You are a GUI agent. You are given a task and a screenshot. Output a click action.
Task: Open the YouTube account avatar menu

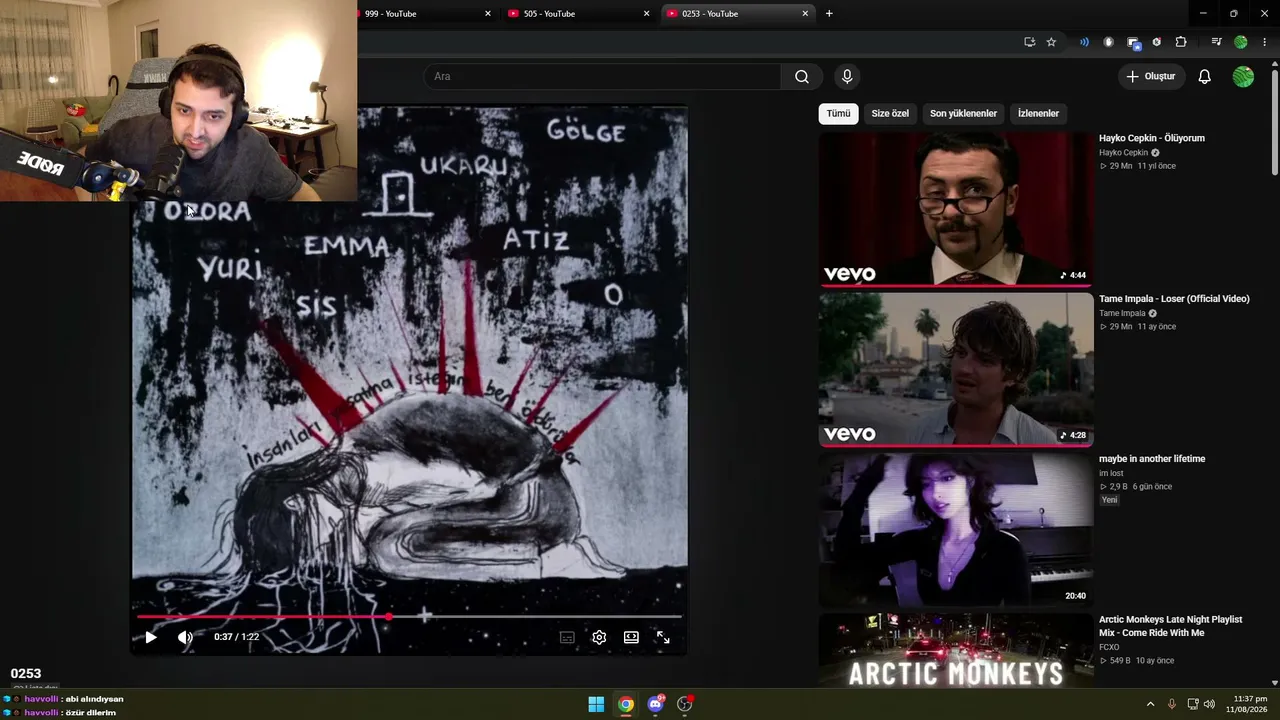click(1243, 77)
